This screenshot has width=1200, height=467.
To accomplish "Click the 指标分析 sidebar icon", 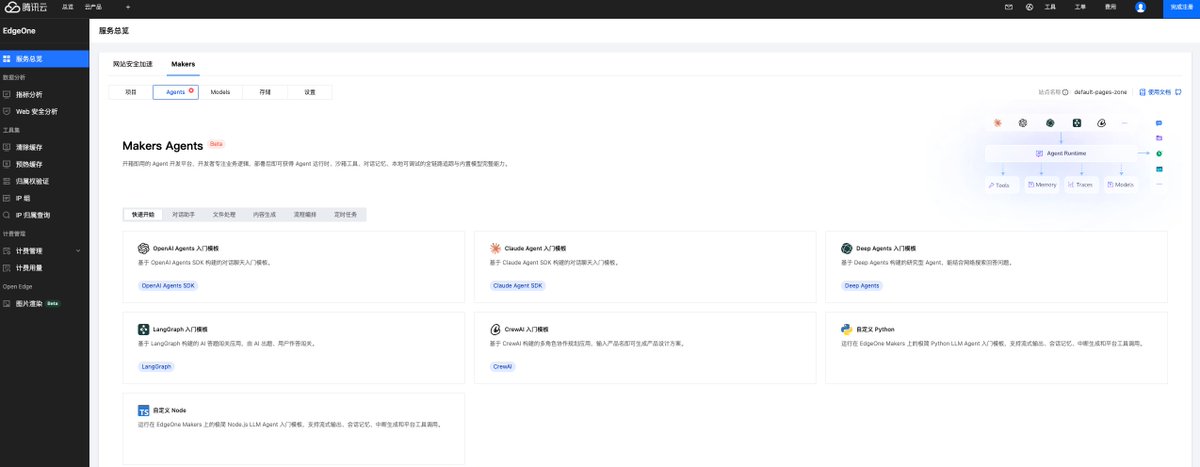I will tap(7, 94).
